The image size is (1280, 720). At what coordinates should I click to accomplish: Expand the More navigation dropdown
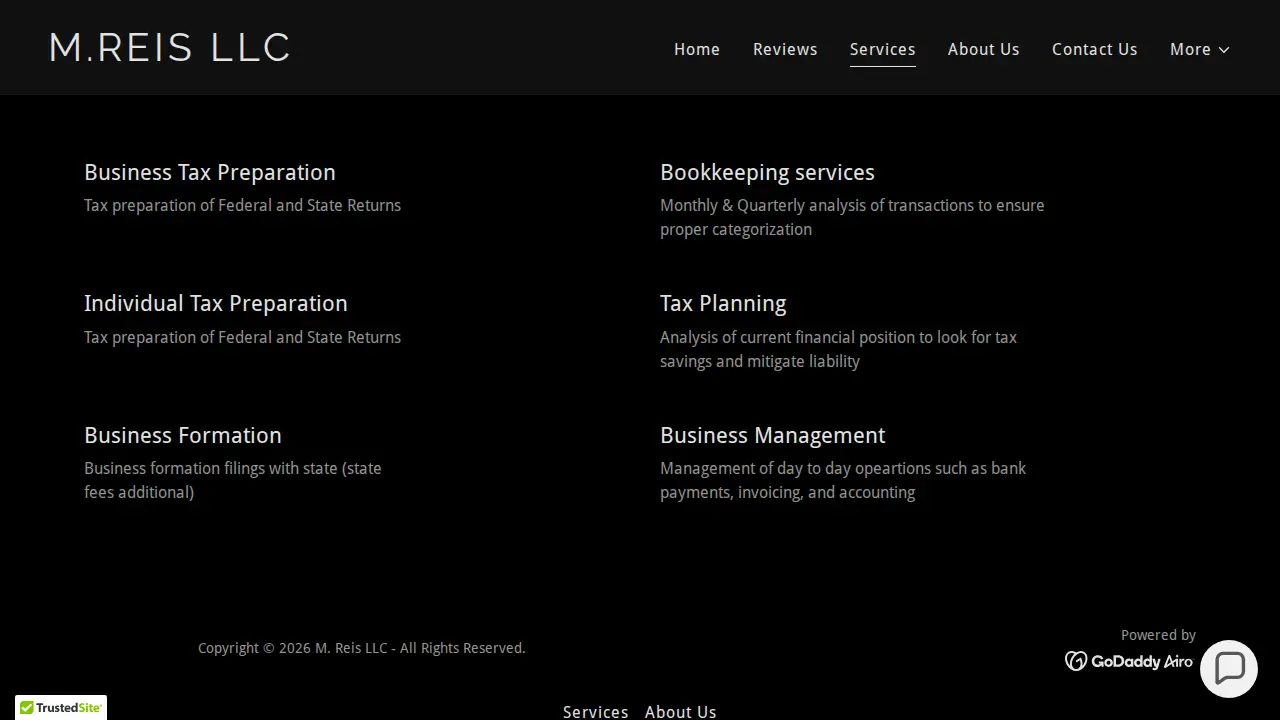point(1200,49)
